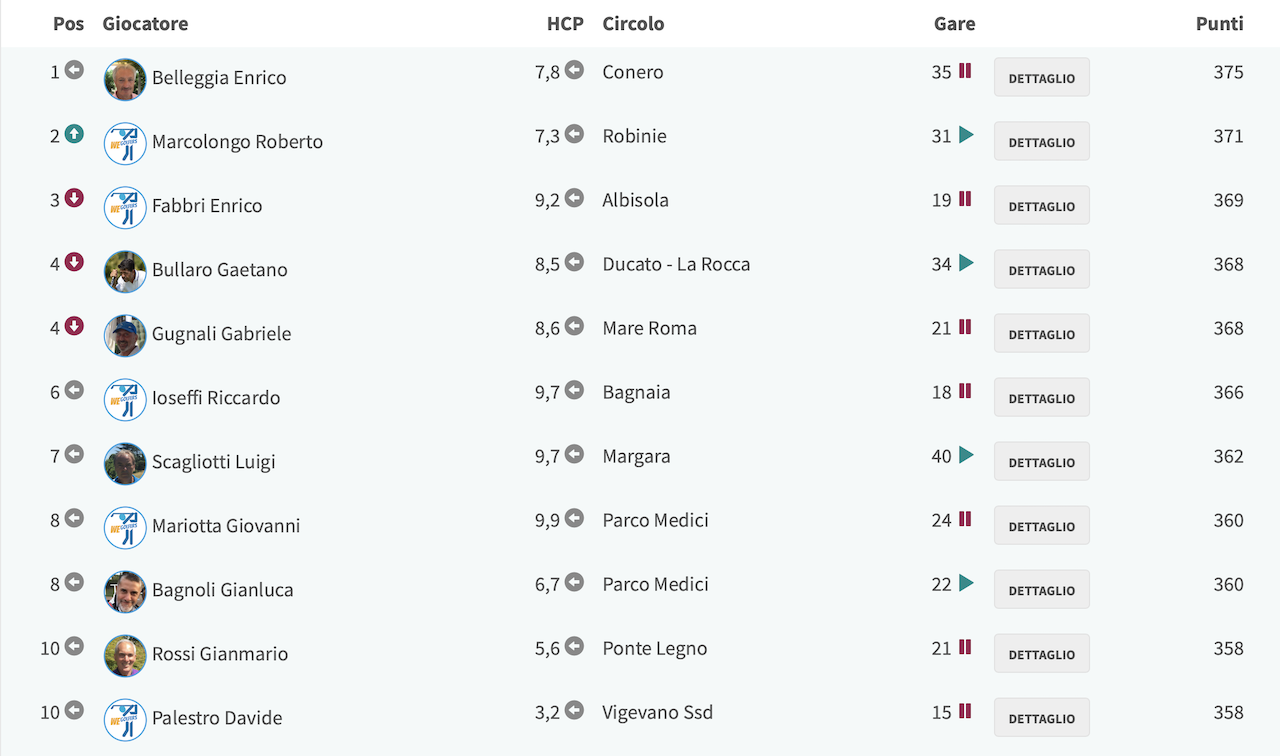Click the red down-arrow next to Gugnali Gabriele's position

tap(74, 326)
